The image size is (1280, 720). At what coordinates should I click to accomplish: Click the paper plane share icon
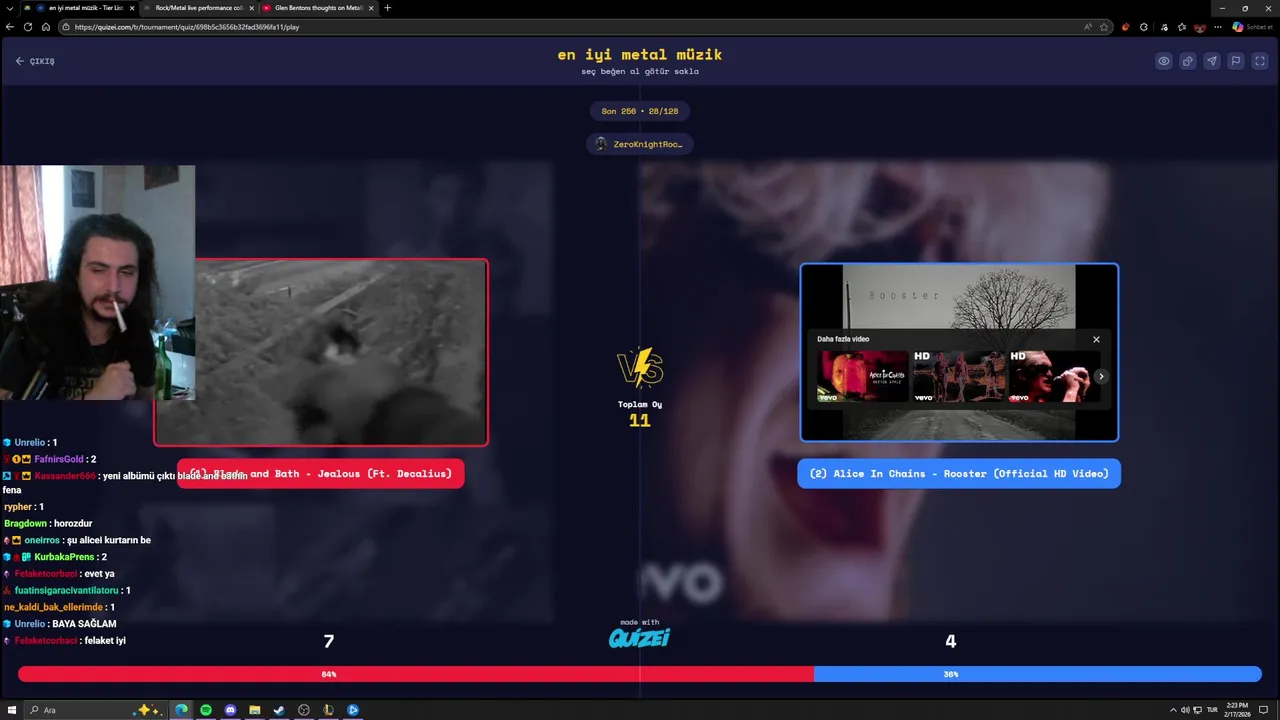point(1211,61)
